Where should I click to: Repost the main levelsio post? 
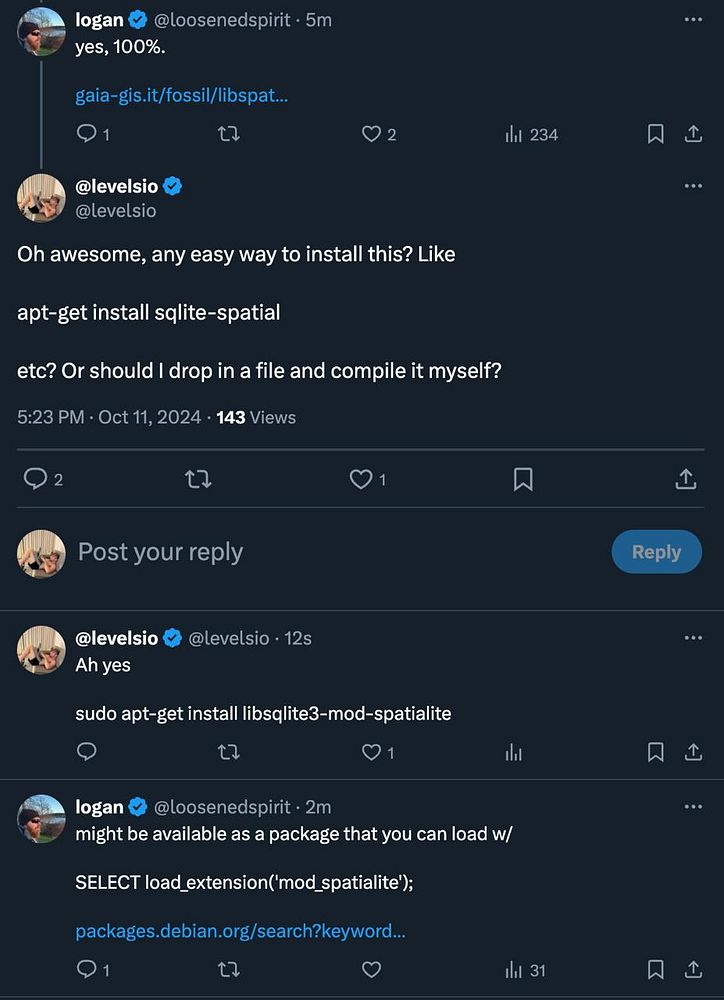[198, 480]
